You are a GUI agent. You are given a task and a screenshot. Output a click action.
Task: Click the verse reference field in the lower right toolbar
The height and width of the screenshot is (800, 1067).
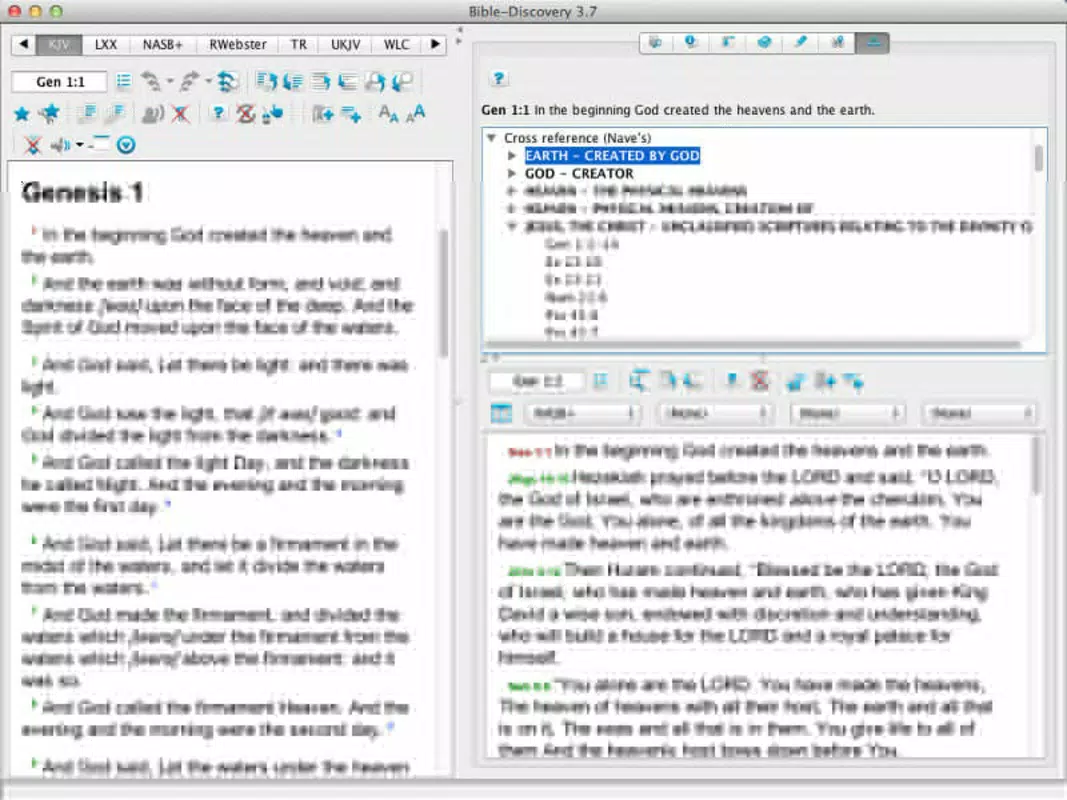[x=537, y=381]
